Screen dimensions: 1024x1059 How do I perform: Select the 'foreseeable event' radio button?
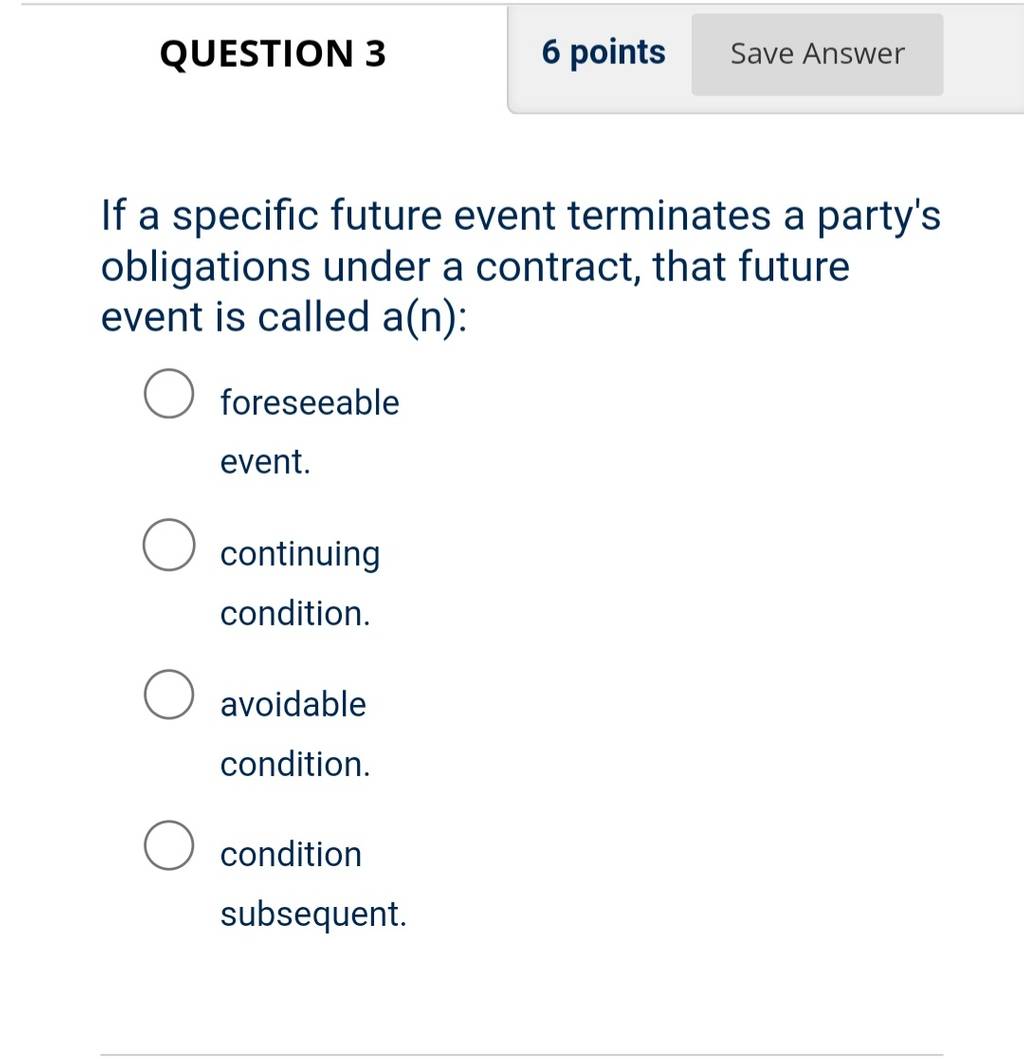[x=169, y=394]
